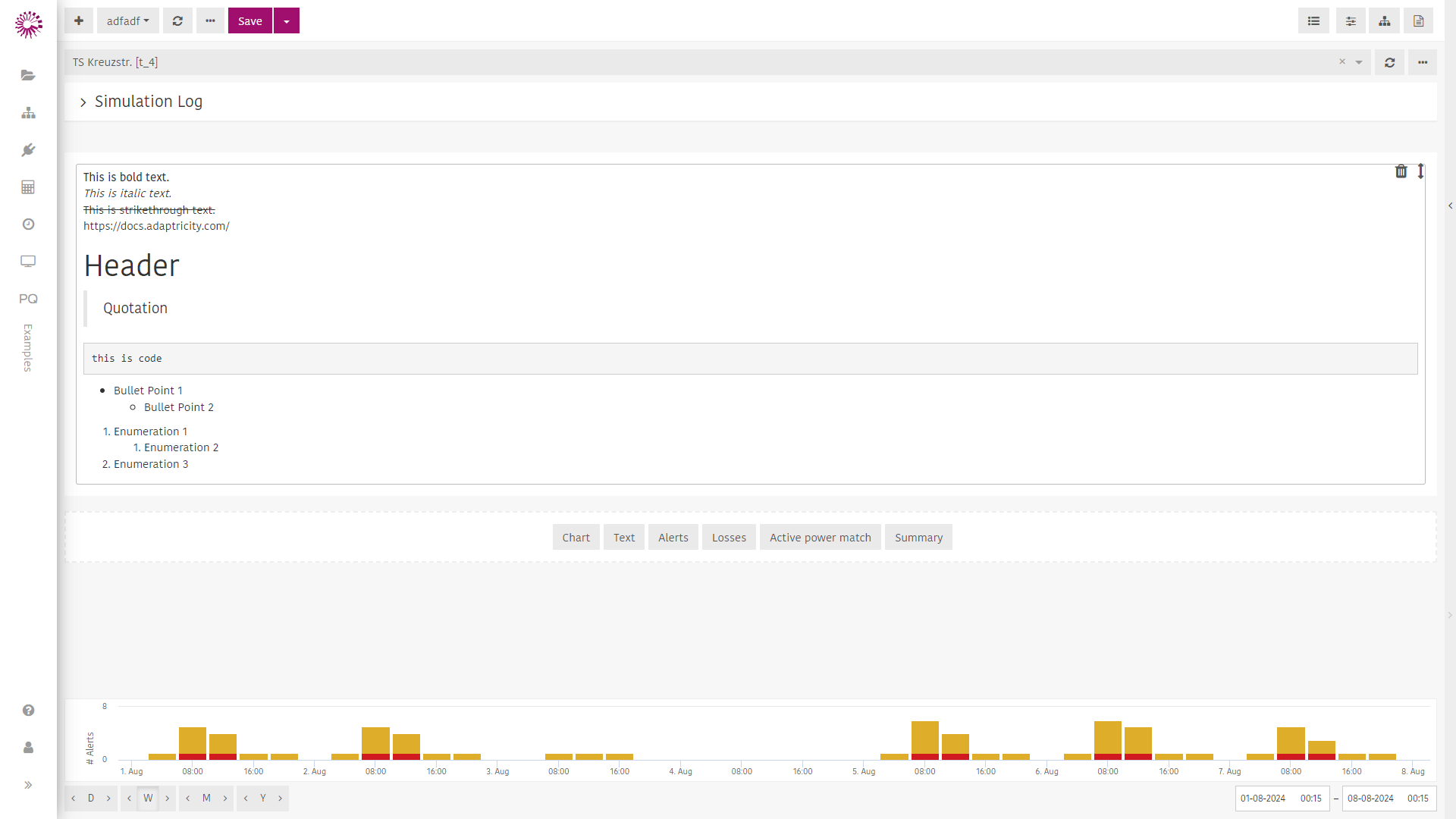This screenshot has height=819, width=1456.
Task: Add a Text widget
Action: 624,538
